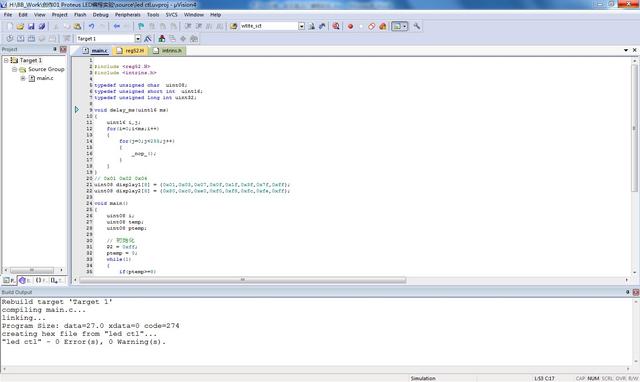
Task: Select the Project tab in Project panel
Action: point(9,280)
